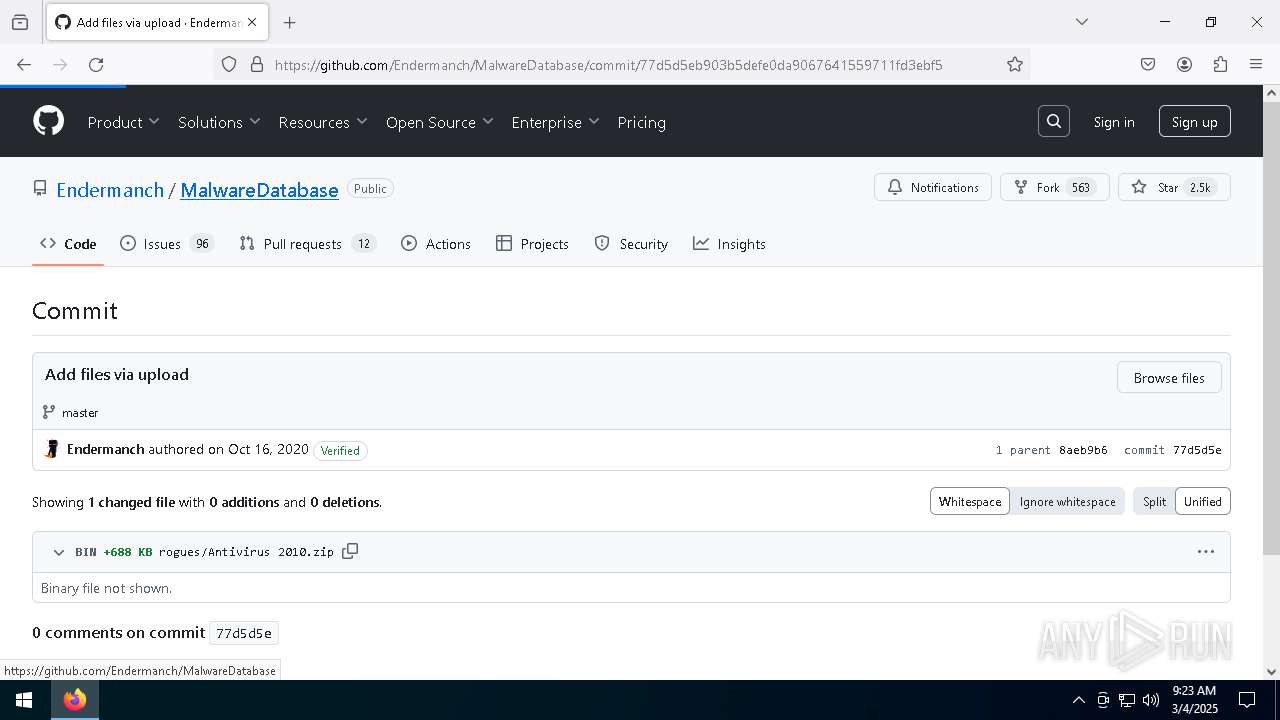Open the Windows Start menu
Image resolution: width=1280 pixels, height=720 pixels.
tap(24, 700)
